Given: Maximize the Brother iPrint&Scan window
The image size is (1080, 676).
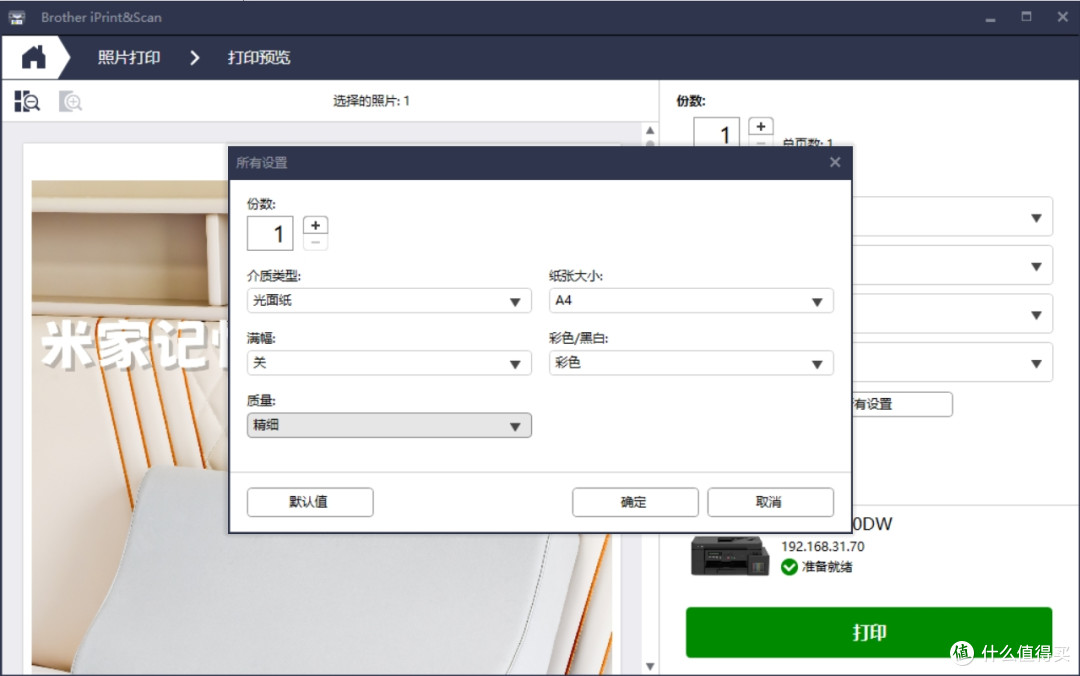Looking at the screenshot, I should 1026,17.
